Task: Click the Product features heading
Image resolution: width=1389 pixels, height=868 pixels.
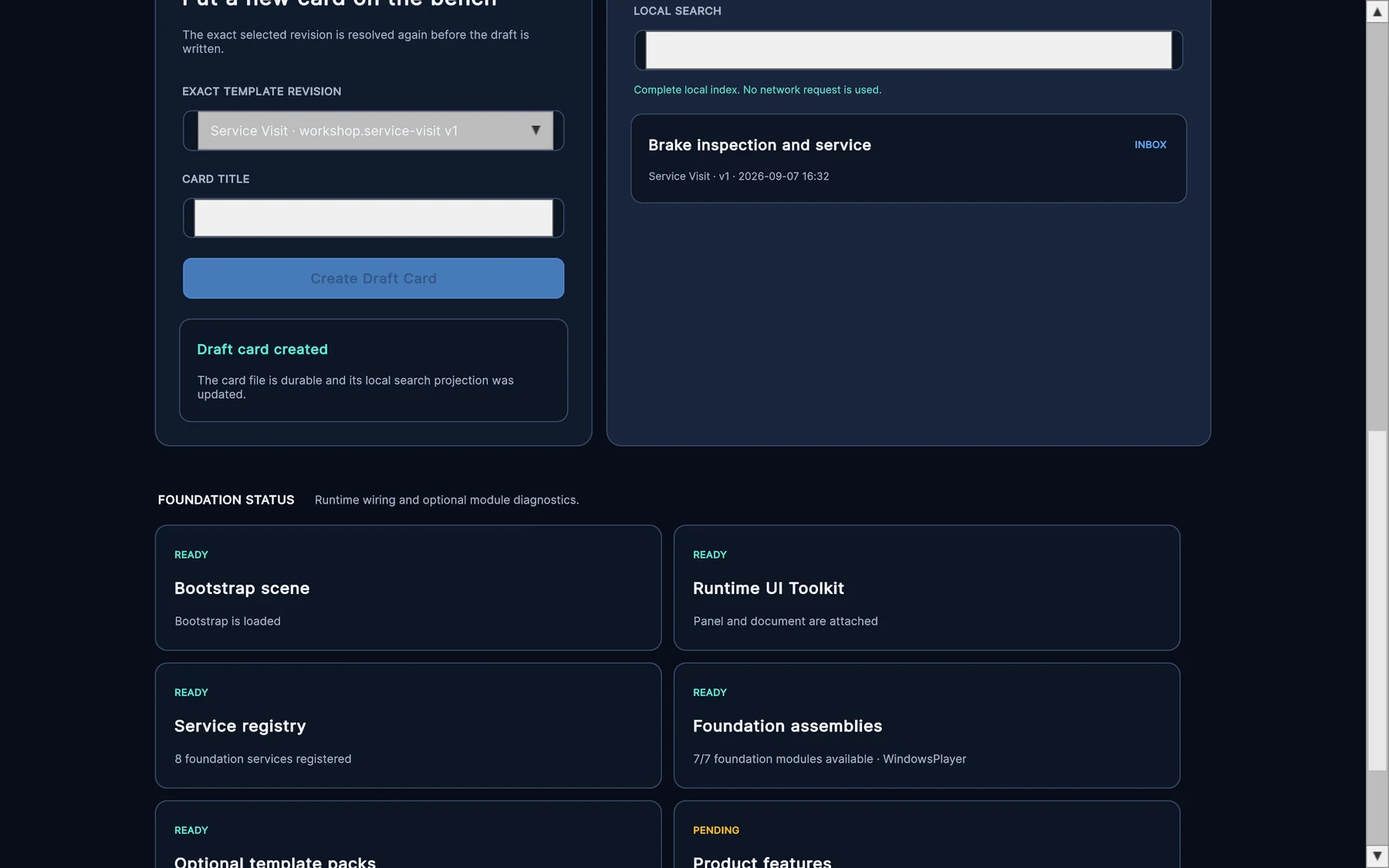Action: pos(762,861)
